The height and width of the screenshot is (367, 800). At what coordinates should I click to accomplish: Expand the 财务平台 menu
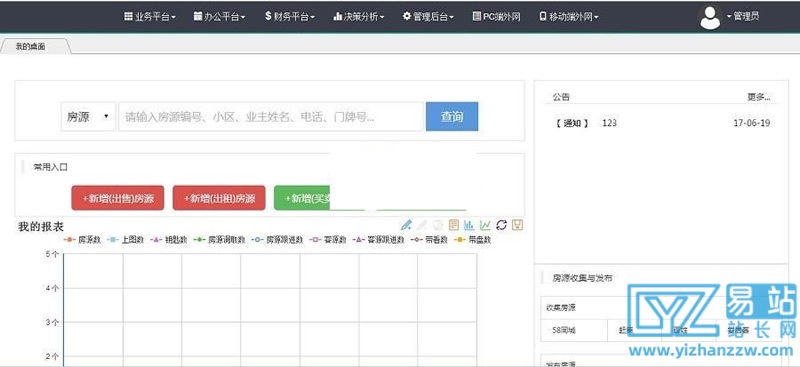click(289, 17)
